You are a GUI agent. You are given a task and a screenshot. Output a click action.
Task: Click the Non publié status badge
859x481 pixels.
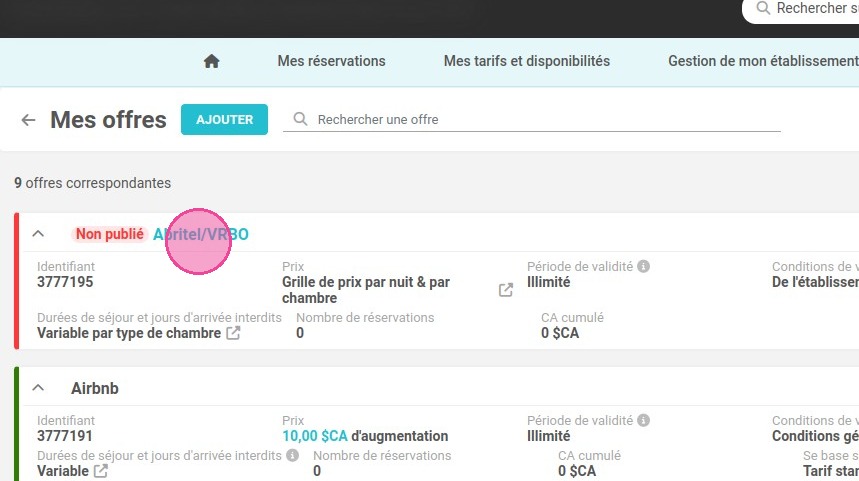(110, 234)
